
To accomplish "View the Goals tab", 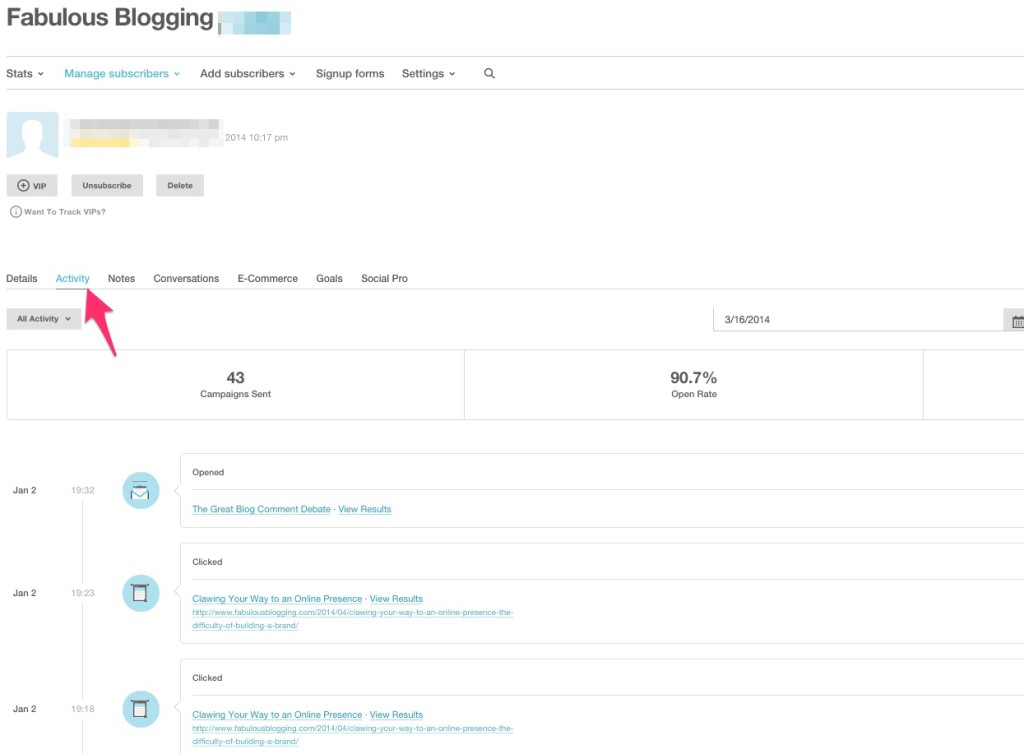I will click(x=329, y=278).
